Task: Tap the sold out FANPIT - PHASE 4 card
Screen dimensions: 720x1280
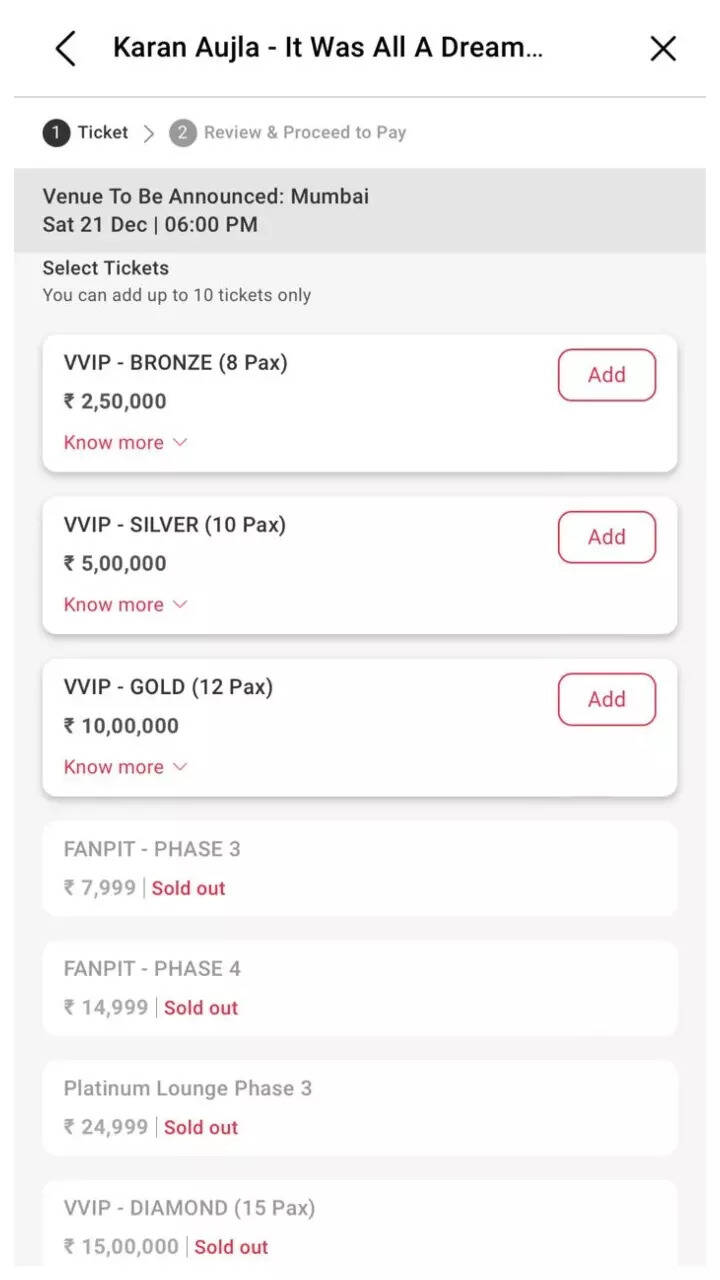Action: pos(359,988)
